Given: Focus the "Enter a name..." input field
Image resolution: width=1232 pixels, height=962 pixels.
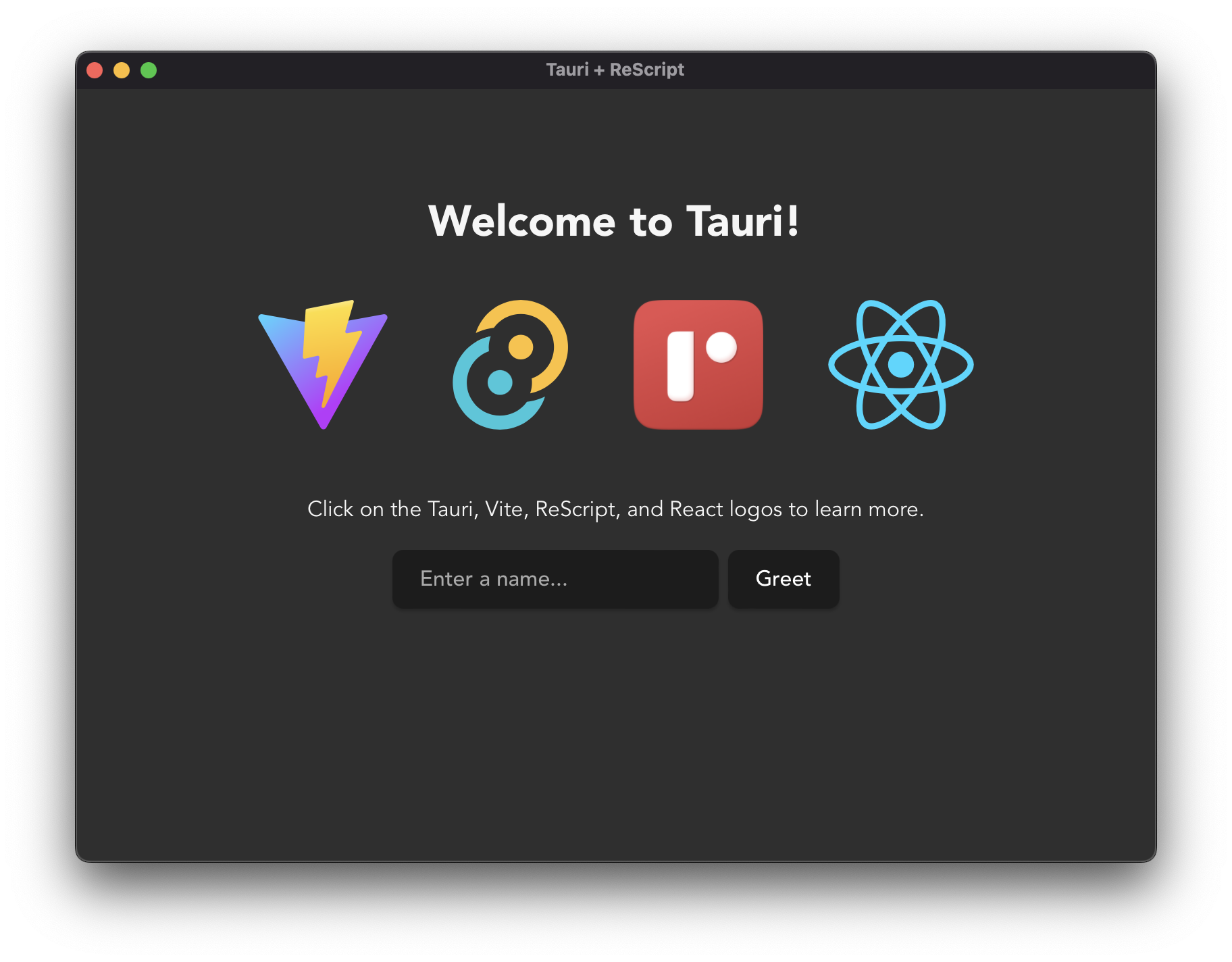Looking at the screenshot, I should (555, 579).
